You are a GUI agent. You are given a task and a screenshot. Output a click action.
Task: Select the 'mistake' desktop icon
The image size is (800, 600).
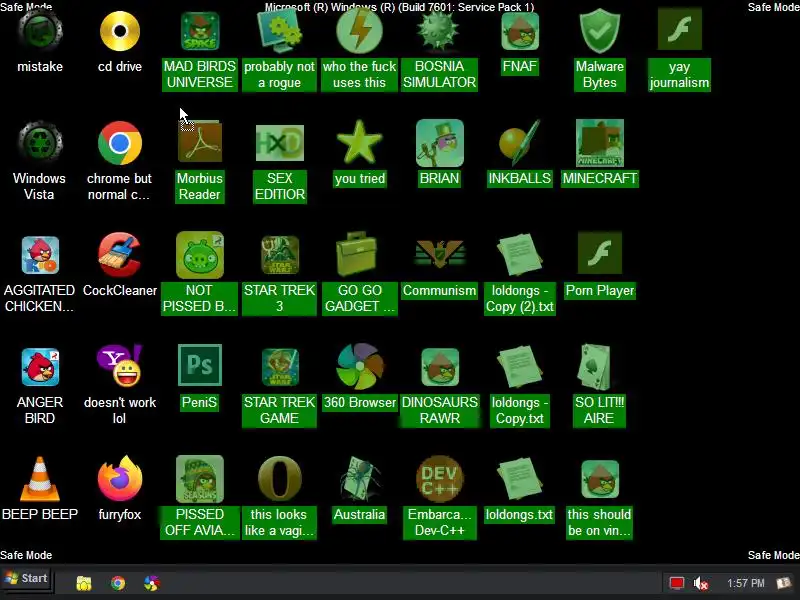(40, 32)
